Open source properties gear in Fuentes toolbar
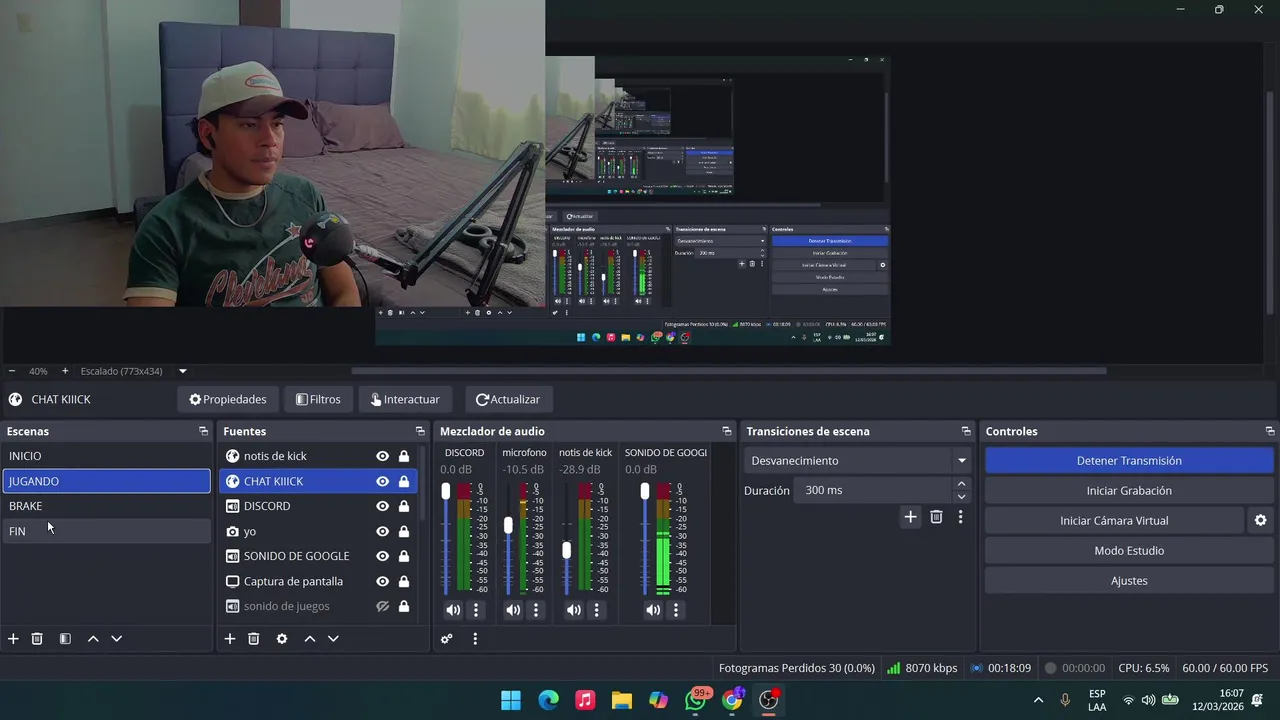The width and height of the screenshot is (1280, 720). click(x=282, y=638)
